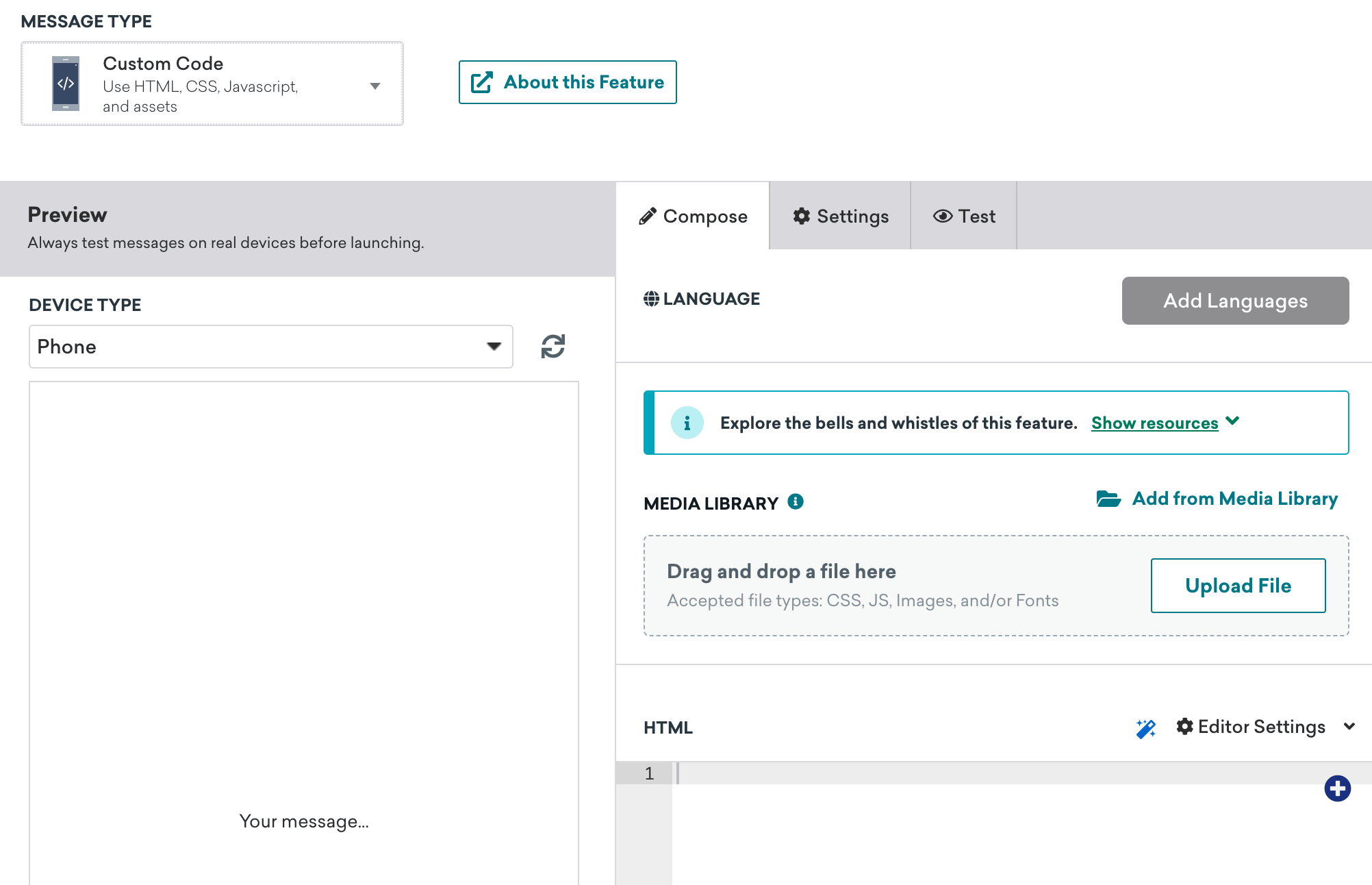Switch to the Settings tab
The height and width of the screenshot is (885, 1372).
(840, 216)
